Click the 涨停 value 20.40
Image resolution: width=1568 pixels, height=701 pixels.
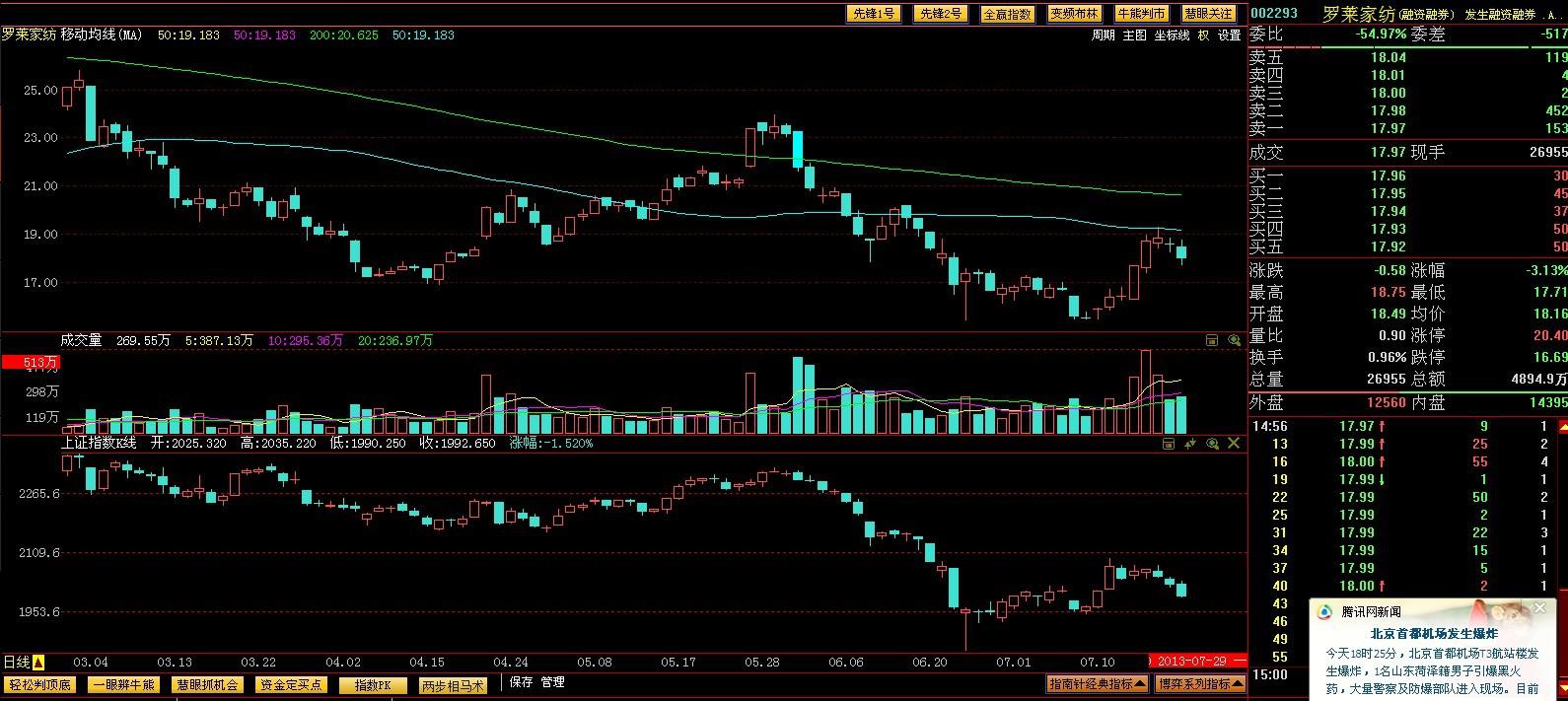[1550, 335]
